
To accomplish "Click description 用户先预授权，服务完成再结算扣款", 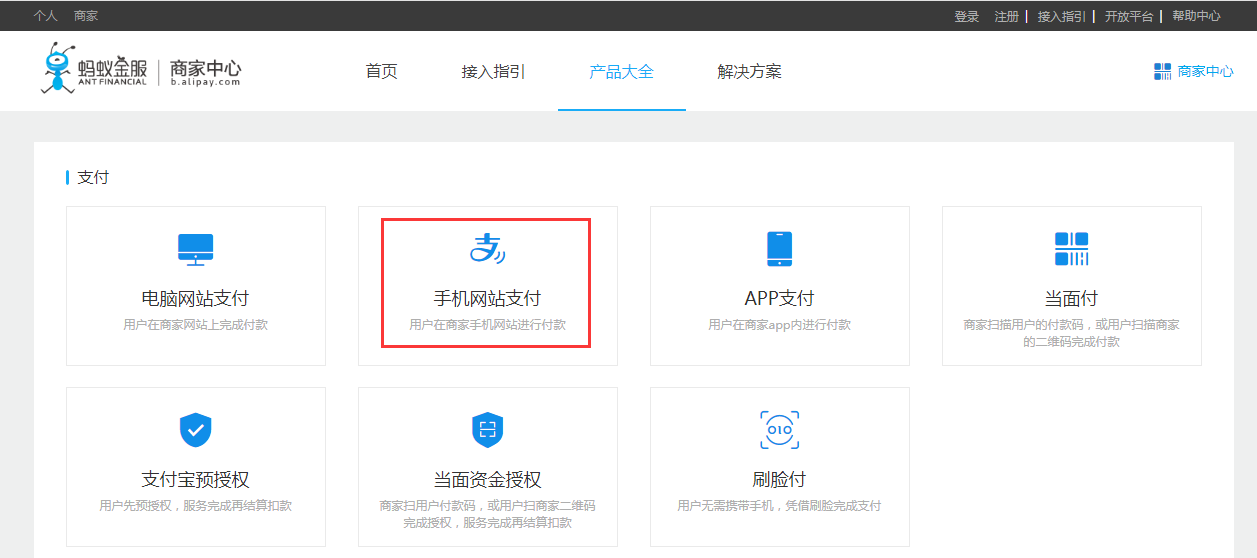I will coord(195,506).
